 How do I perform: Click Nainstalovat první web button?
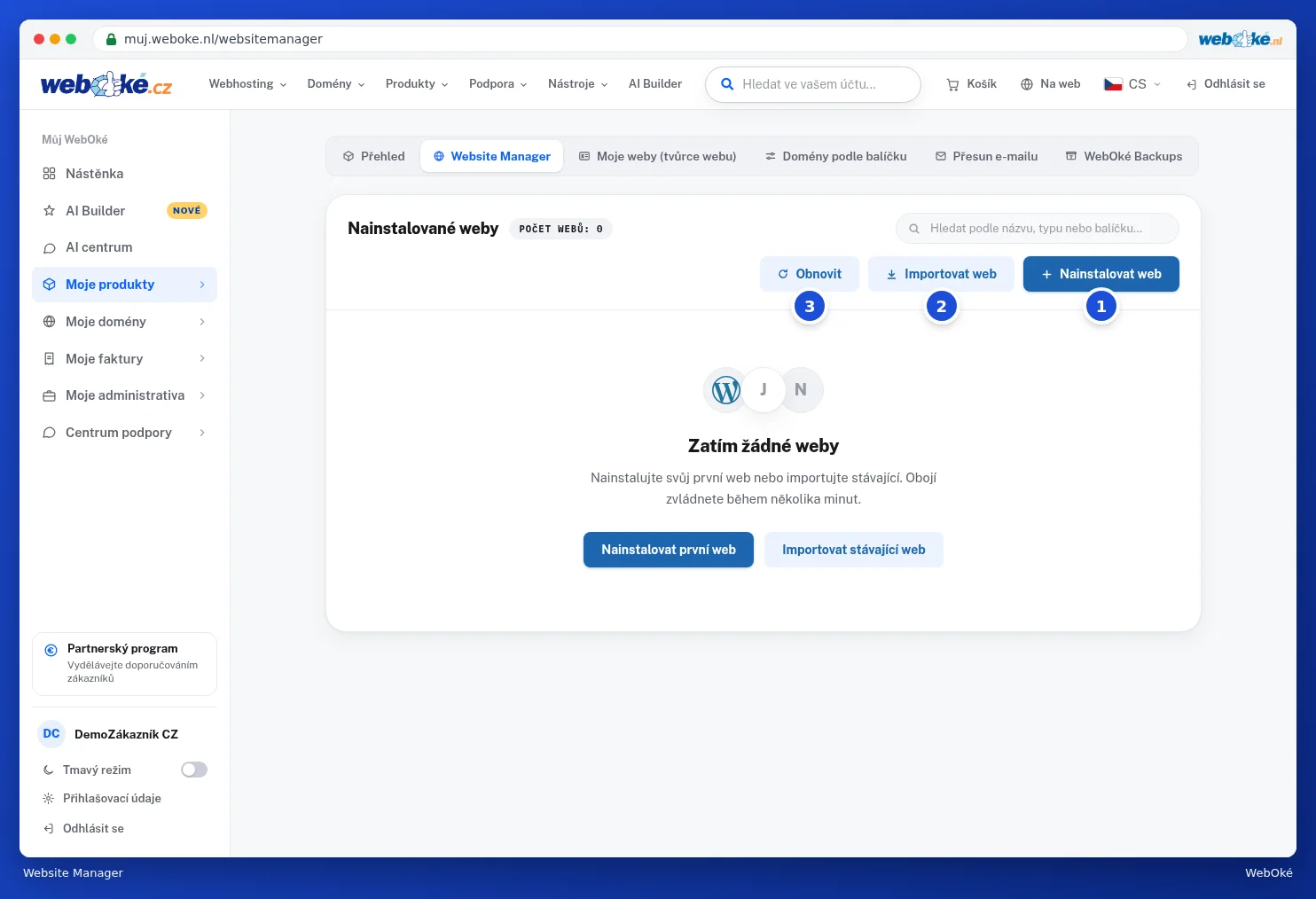pos(669,550)
